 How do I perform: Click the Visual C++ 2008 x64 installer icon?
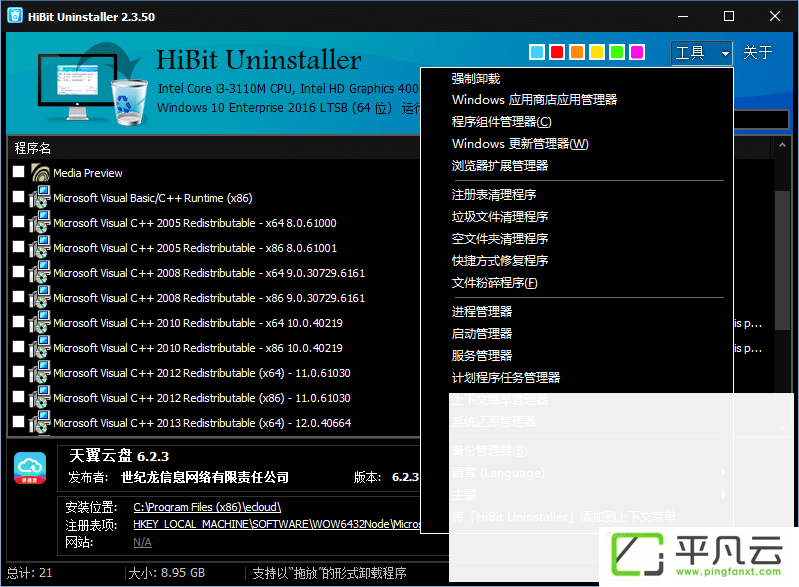click(40, 273)
